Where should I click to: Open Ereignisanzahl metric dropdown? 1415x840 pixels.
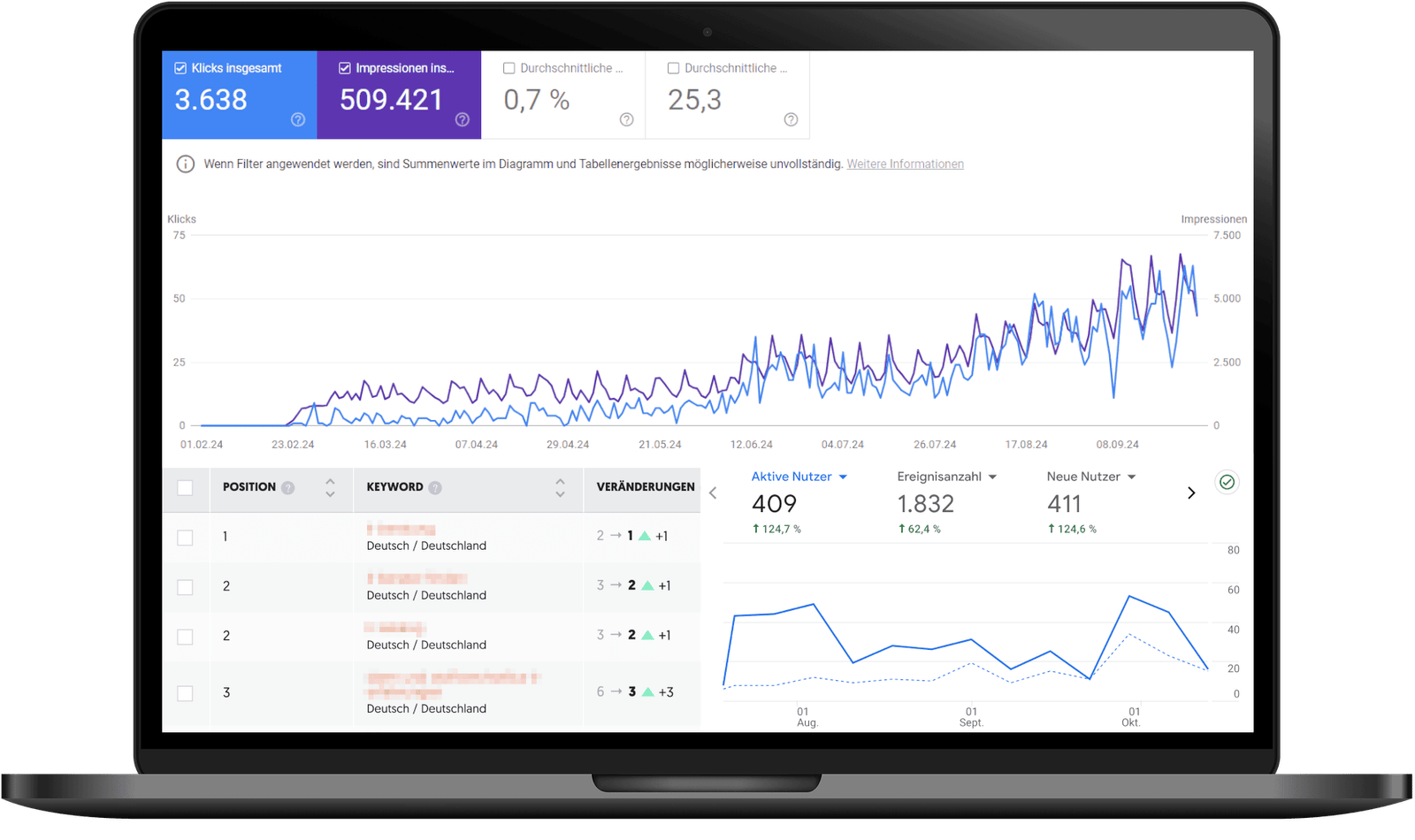point(947,477)
